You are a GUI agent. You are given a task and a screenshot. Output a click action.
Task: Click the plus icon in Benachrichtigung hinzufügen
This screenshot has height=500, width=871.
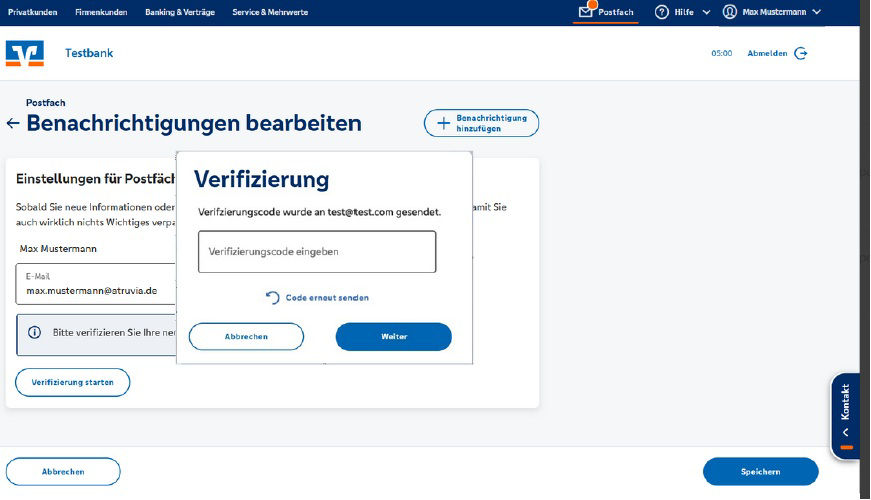click(443, 123)
